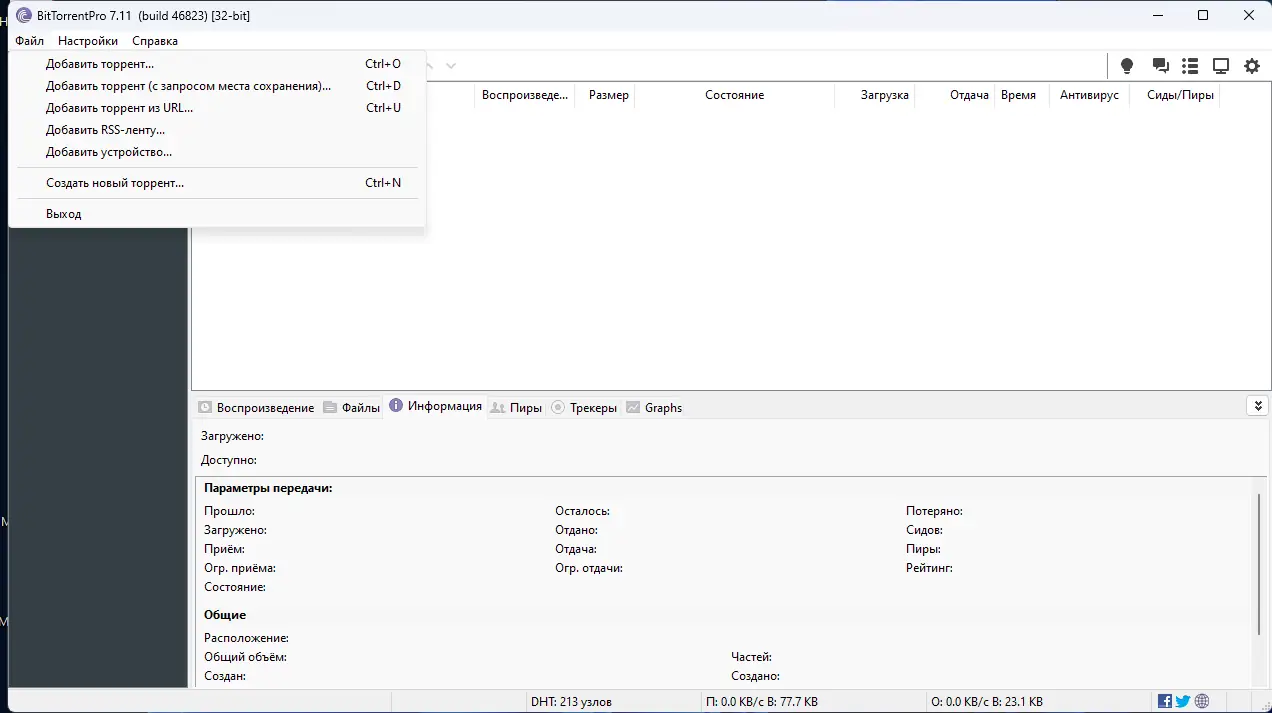Click the Доступно: label
Image resolution: width=1272 pixels, height=713 pixels.
coord(229,460)
